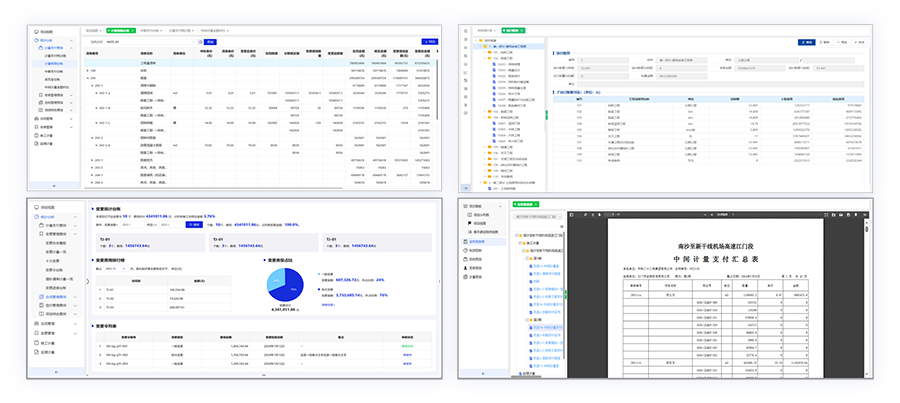Click the green splitter handle beside the project tree
Viewport: 900px width, 403px height.
click(x=547, y=115)
